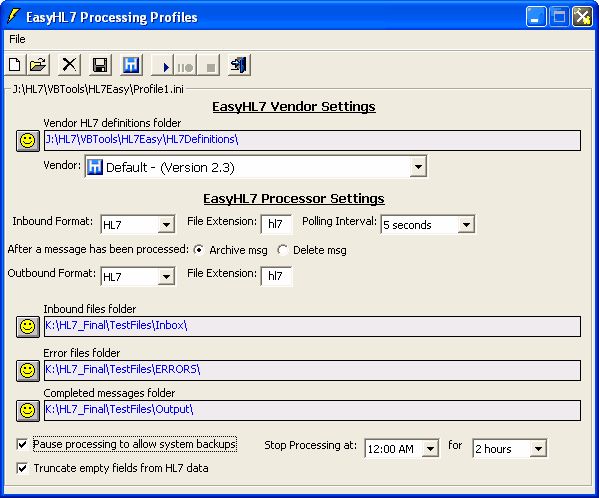
Task: Click the stop processing square icon
Action: pyautogui.click(x=209, y=65)
